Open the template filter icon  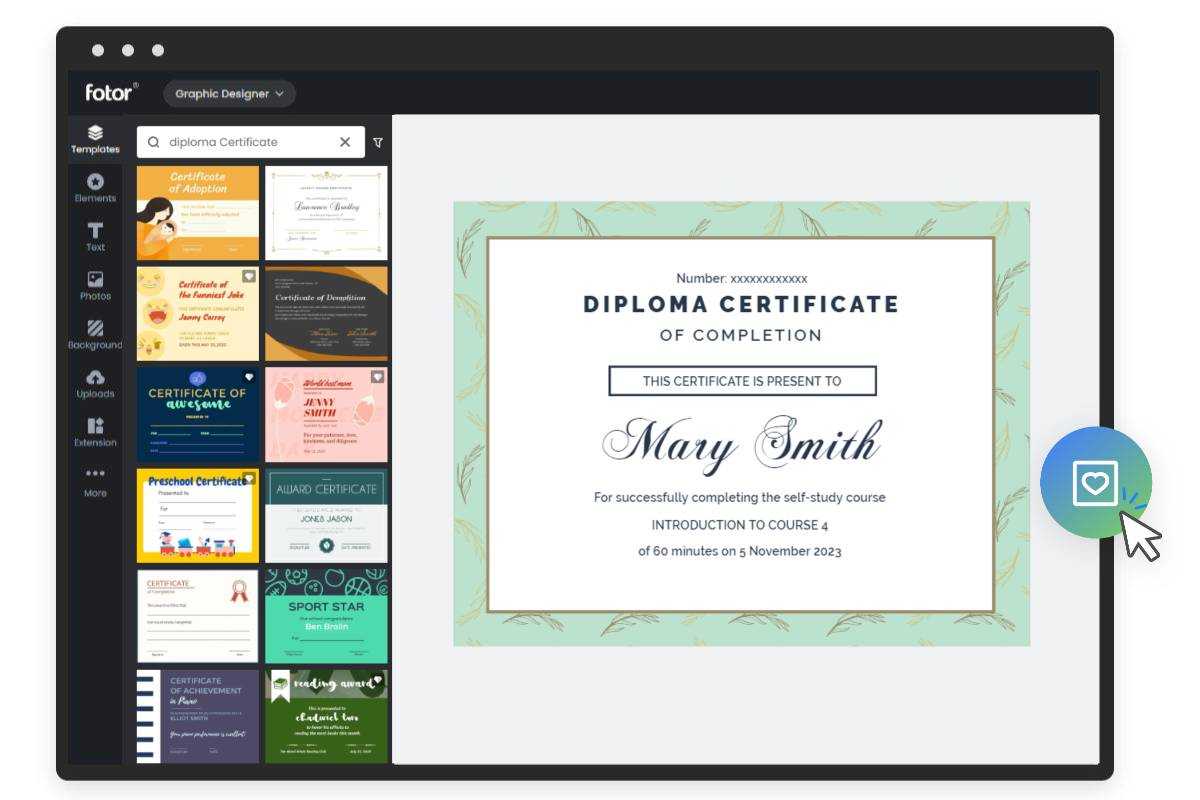(378, 142)
